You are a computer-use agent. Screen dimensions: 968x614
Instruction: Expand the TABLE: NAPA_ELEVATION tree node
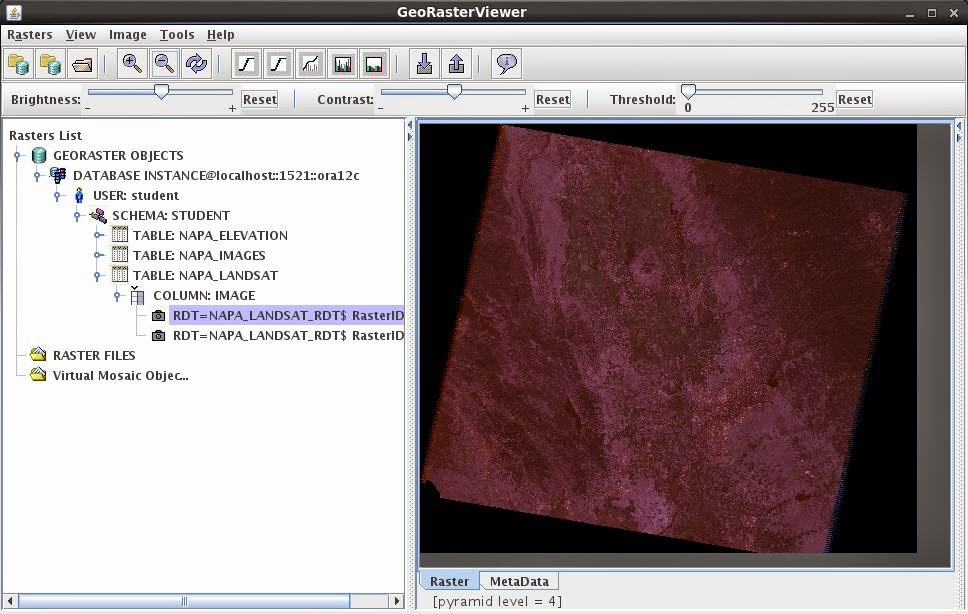point(98,235)
